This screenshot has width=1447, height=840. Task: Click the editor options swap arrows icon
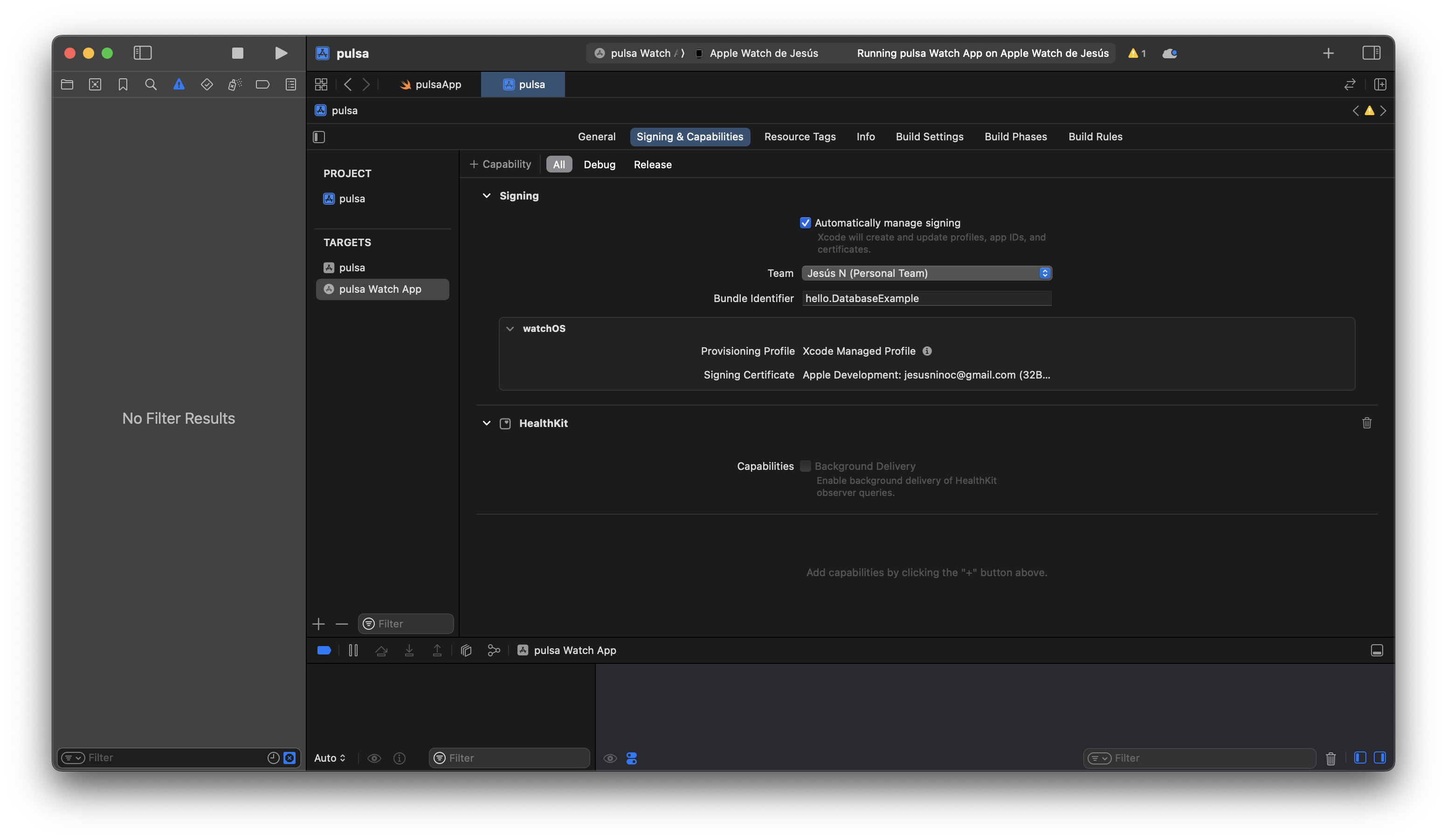(1350, 84)
